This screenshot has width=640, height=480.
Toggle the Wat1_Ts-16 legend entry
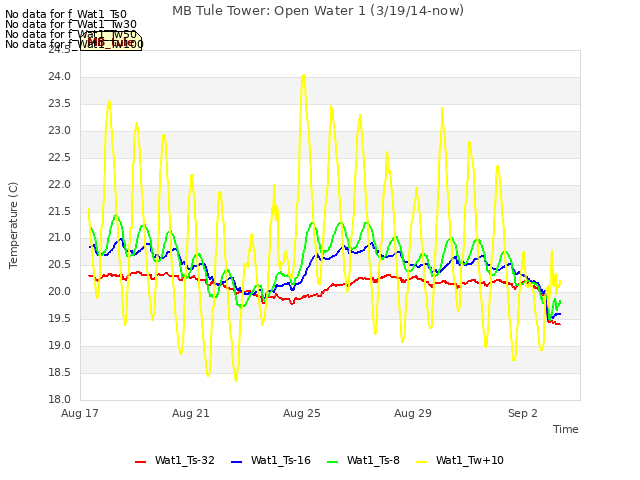pos(271,460)
